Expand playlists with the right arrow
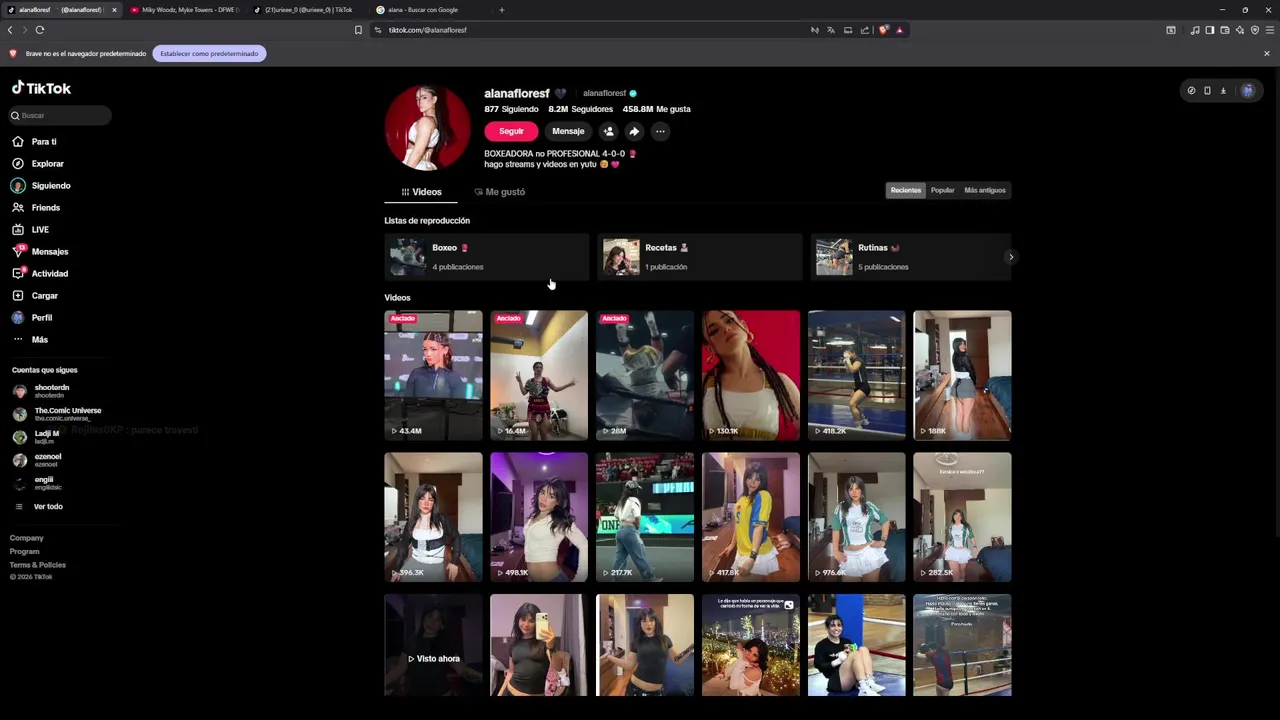This screenshot has width=1280, height=720. pos(1011,257)
